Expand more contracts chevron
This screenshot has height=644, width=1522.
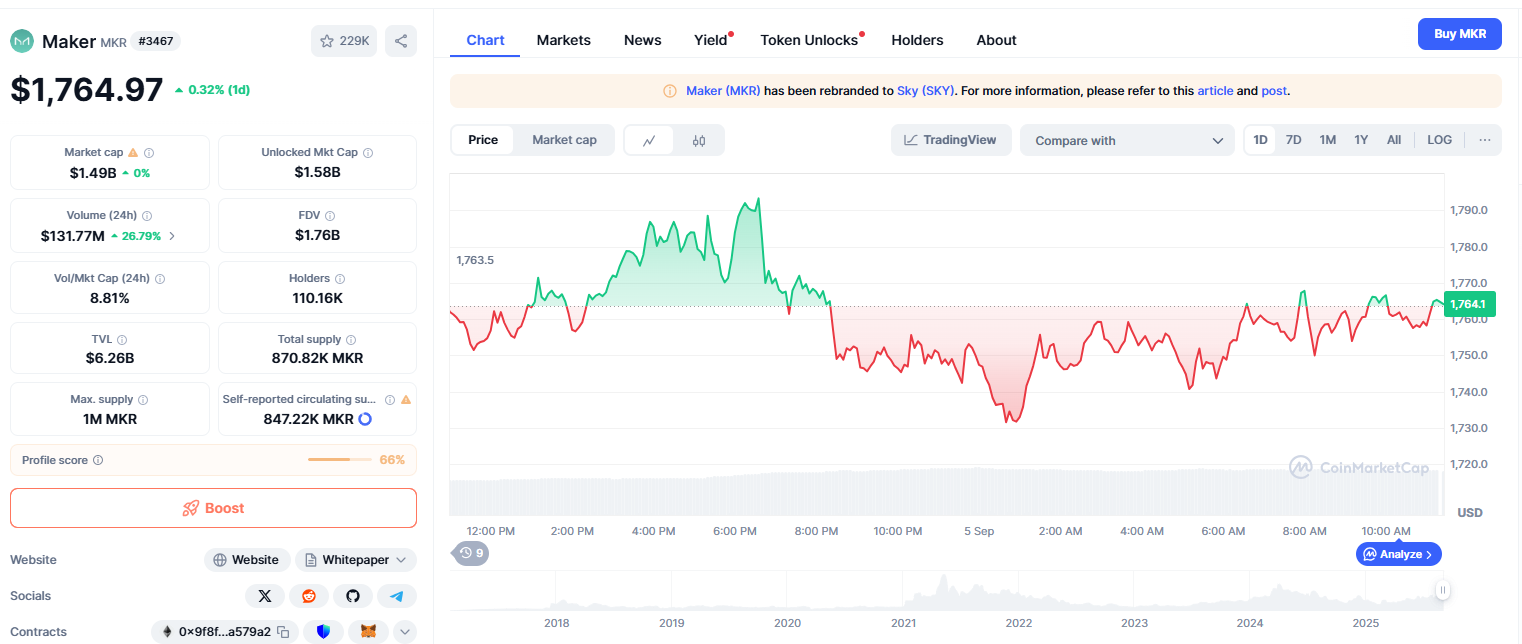pos(405,632)
